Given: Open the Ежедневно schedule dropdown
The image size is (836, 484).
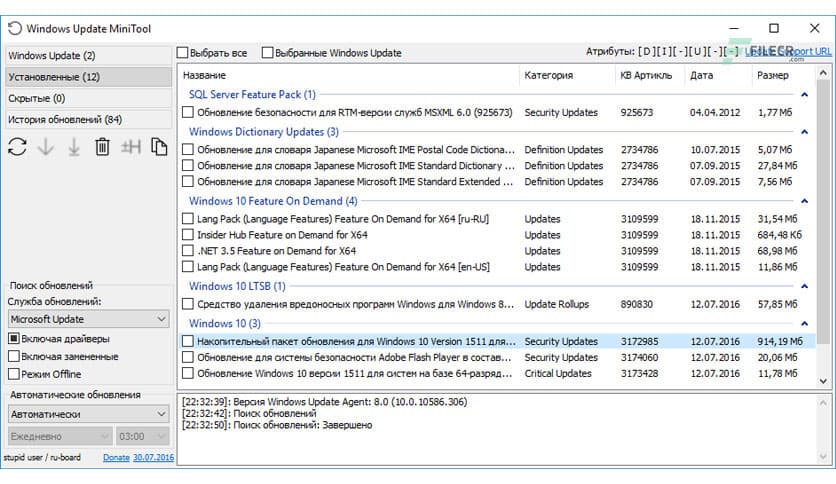Looking at the screenshot, I should point(60,436).
